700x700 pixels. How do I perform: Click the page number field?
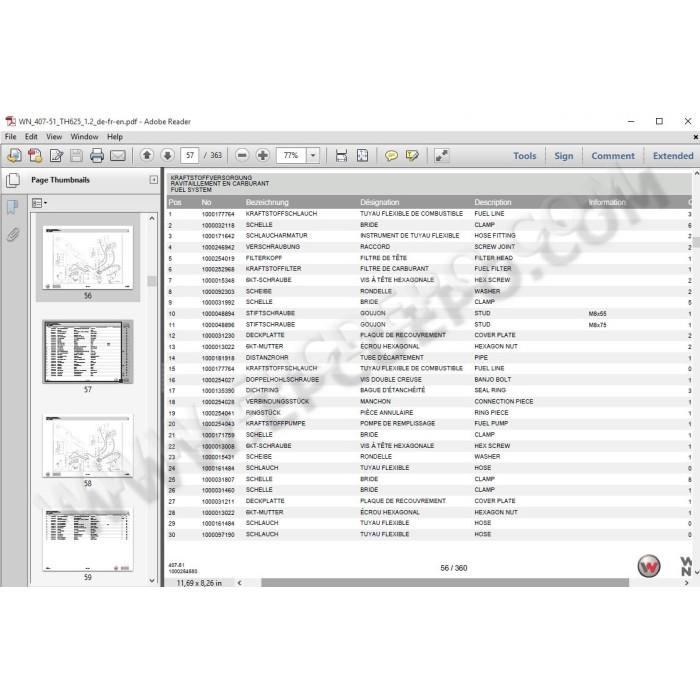tap(190, 155)
